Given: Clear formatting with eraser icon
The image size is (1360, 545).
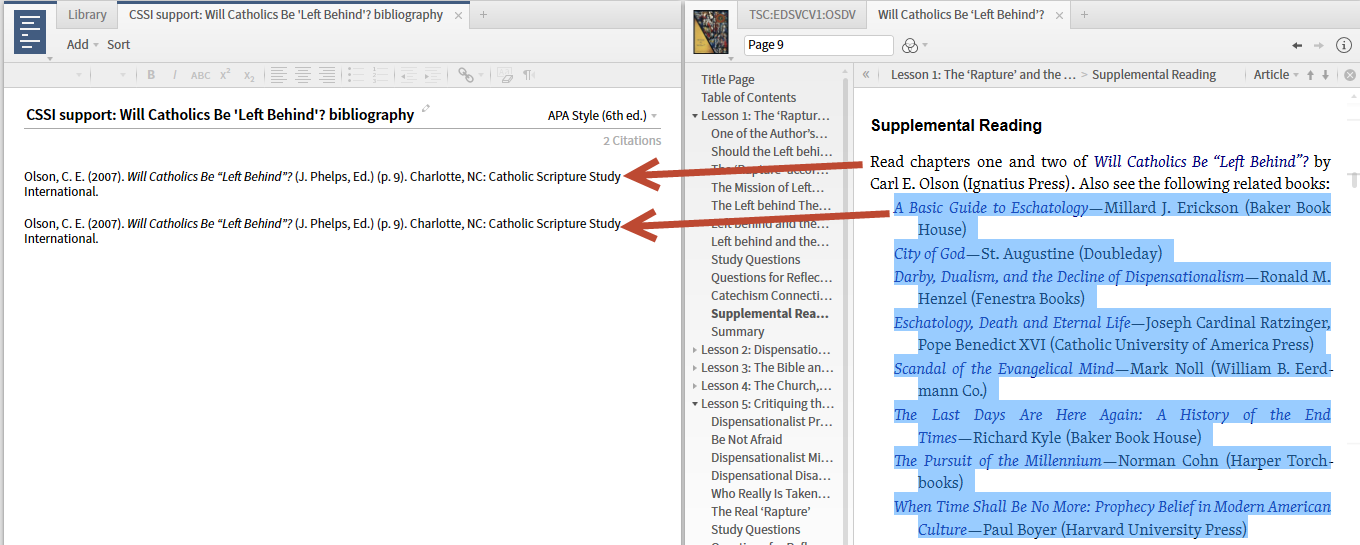Looking at the screenshot, I should [x=505, y=75].
